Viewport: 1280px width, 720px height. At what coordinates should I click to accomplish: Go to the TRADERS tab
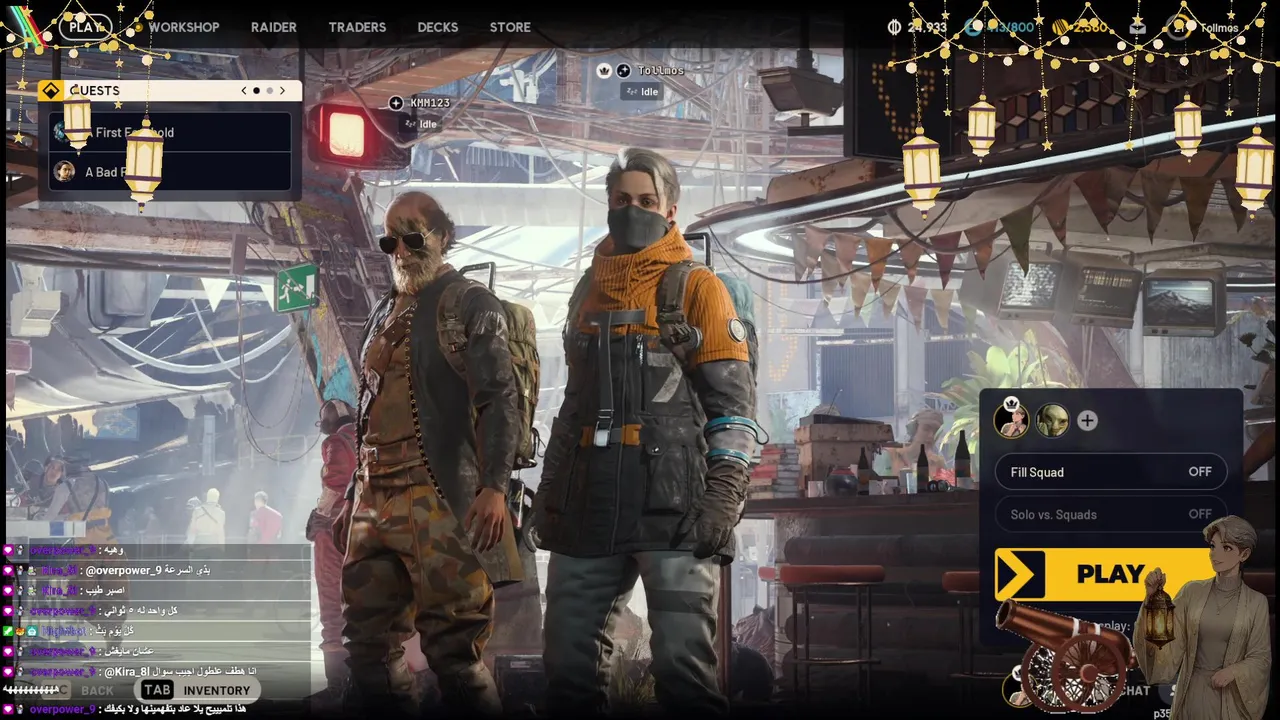click(x=357, y=27)
